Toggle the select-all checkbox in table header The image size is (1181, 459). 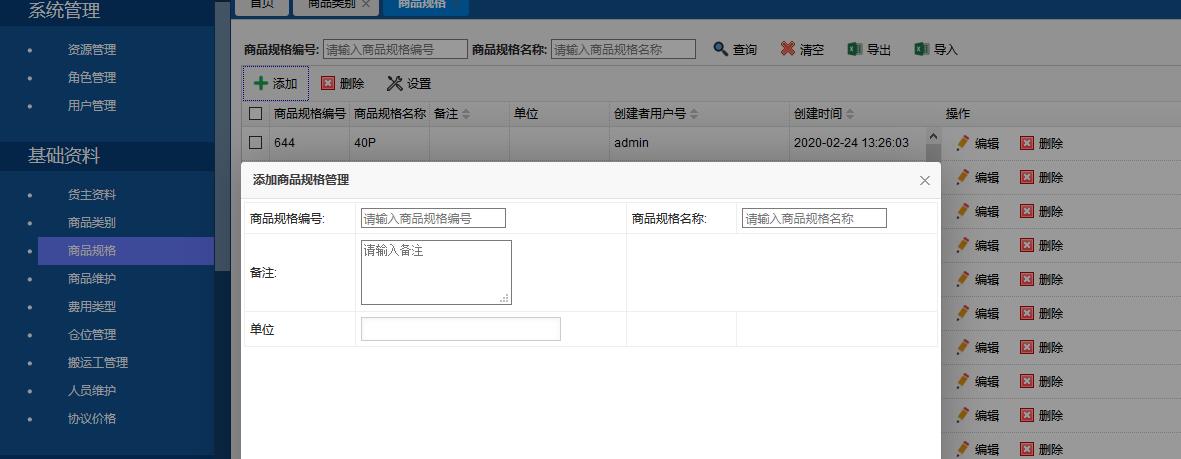pos(256,114)
